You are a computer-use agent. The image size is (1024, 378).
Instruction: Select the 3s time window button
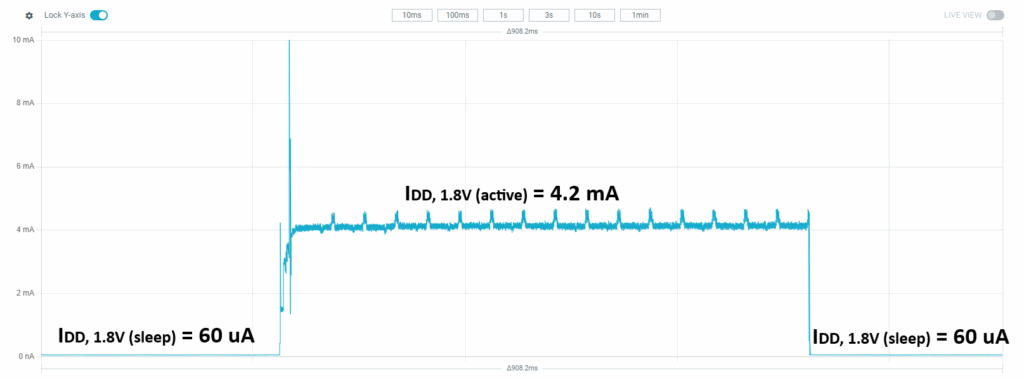[549, 15]
